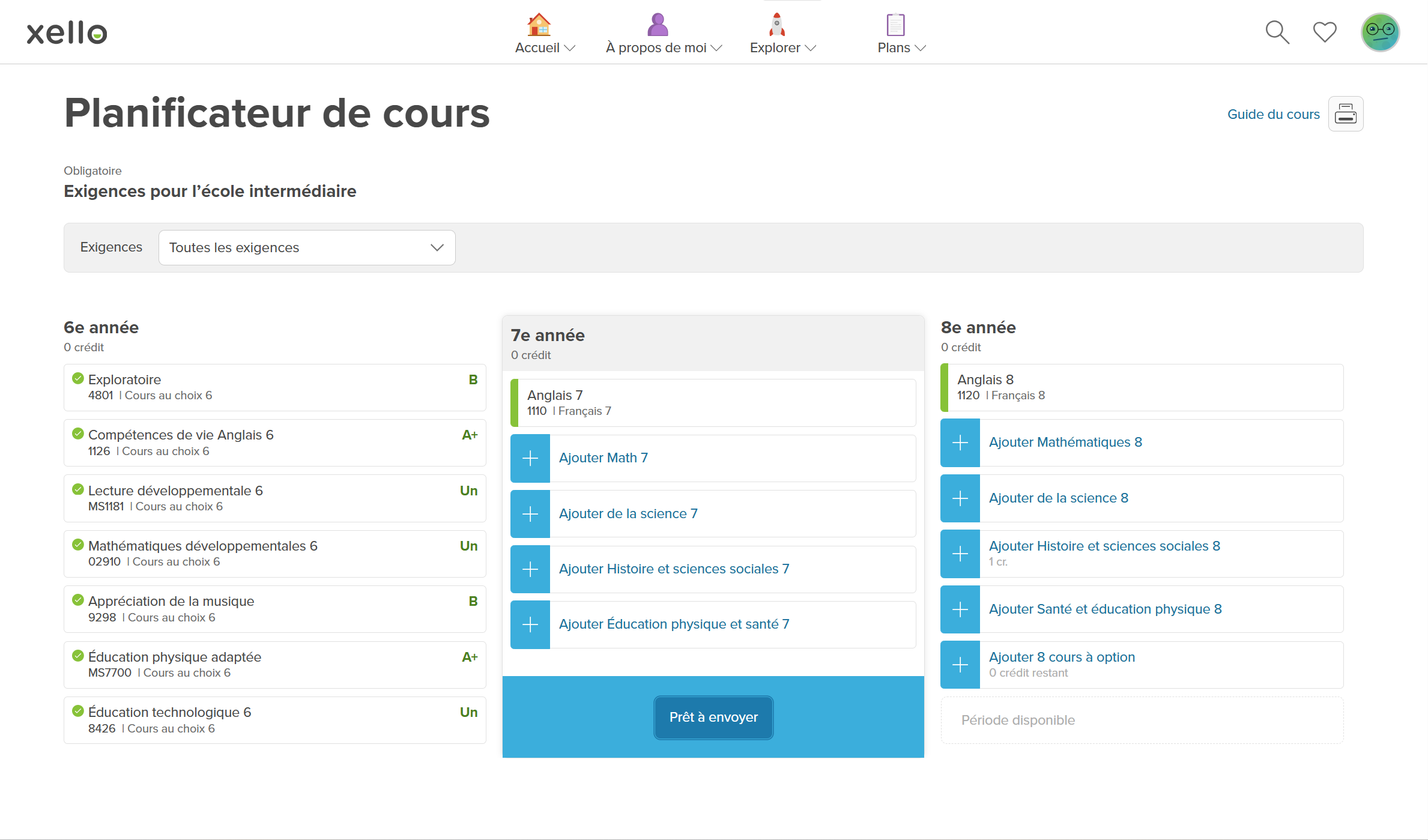Click the plus icon for Éducation physique et santé 7
The width and height of the screenshot is (1428, 840).
pos(530,624)
